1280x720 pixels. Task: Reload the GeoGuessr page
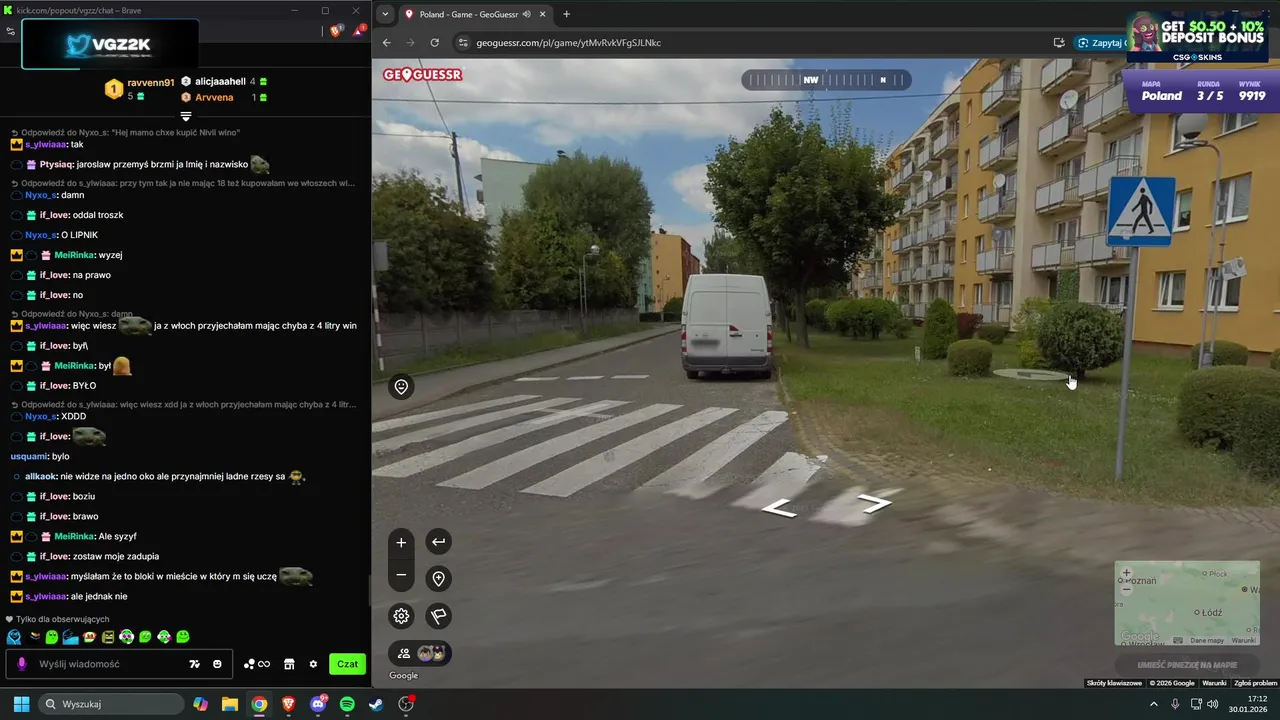coord(434,43)
